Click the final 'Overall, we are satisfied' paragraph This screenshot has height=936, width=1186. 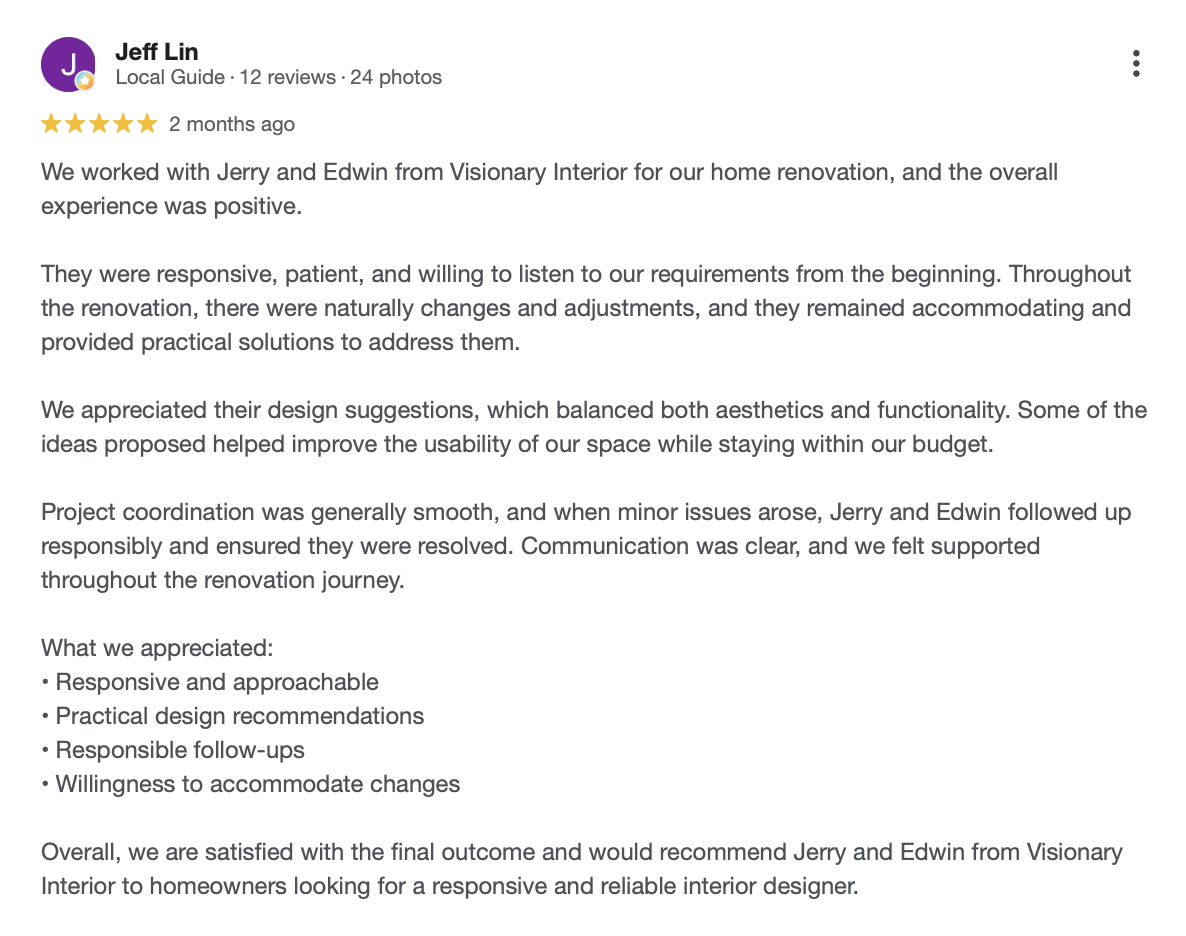click(582, 869)
